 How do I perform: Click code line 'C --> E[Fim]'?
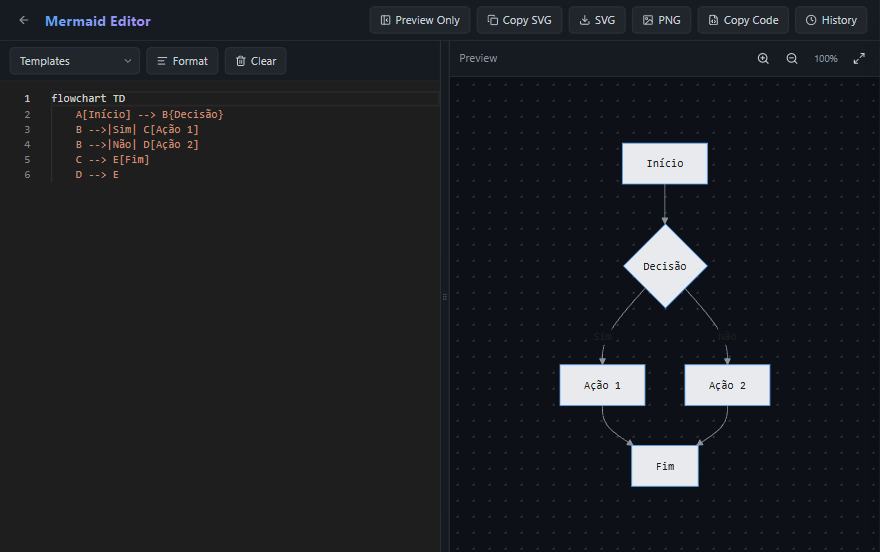[x=112, y=159]
